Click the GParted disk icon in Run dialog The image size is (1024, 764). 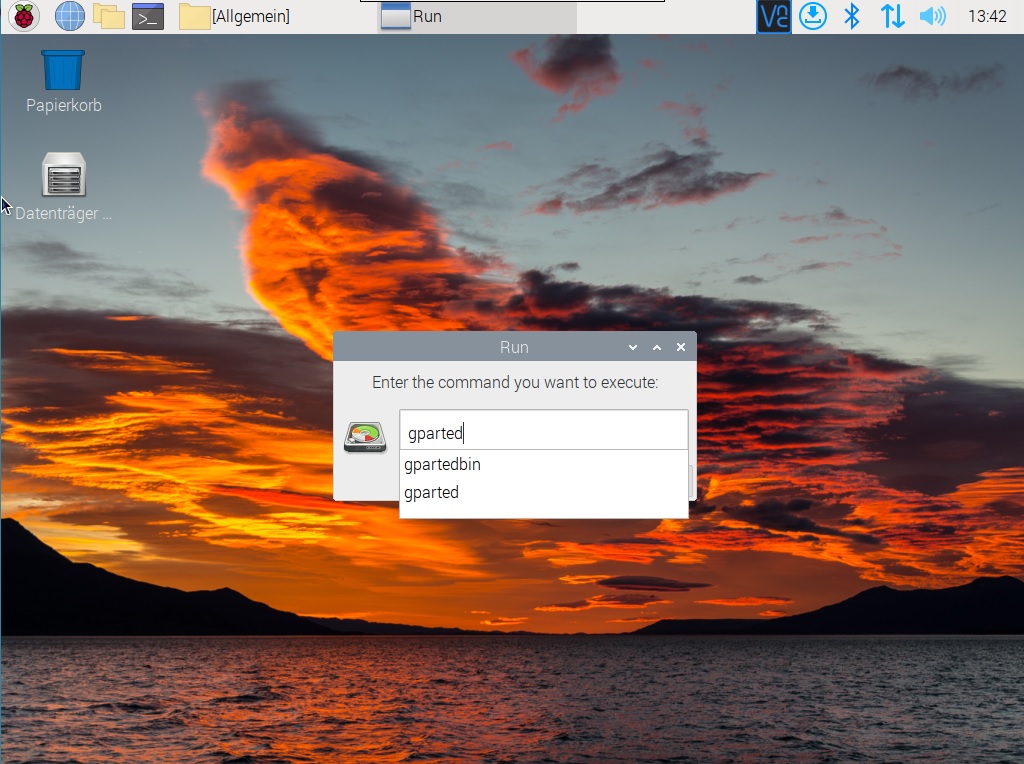click(x=365, y=437)
